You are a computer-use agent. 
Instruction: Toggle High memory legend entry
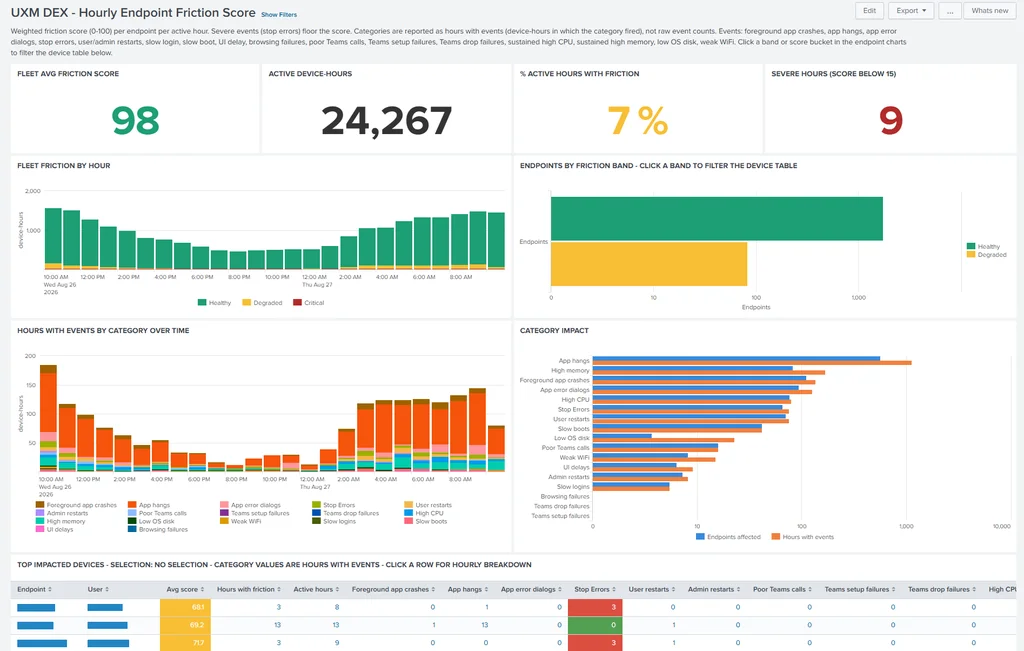[60, 522]
